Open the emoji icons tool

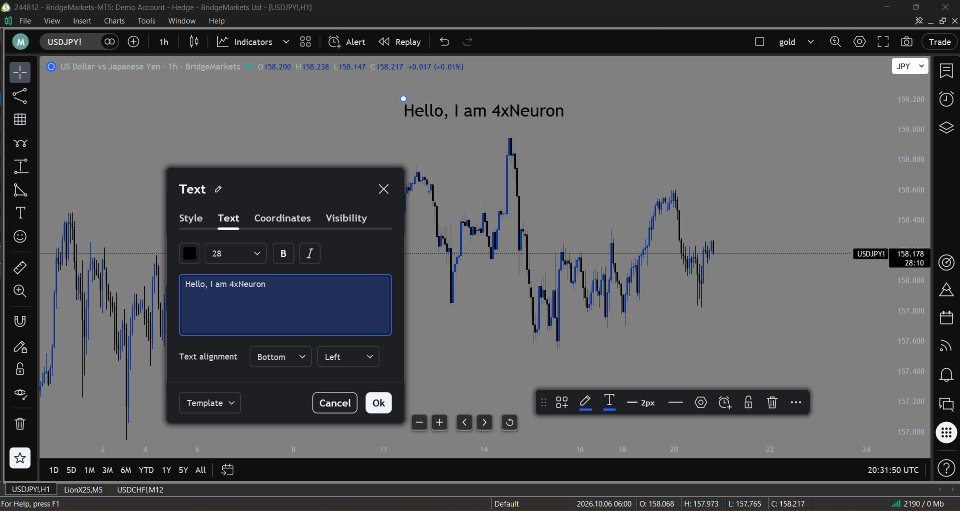click(20, 236)
